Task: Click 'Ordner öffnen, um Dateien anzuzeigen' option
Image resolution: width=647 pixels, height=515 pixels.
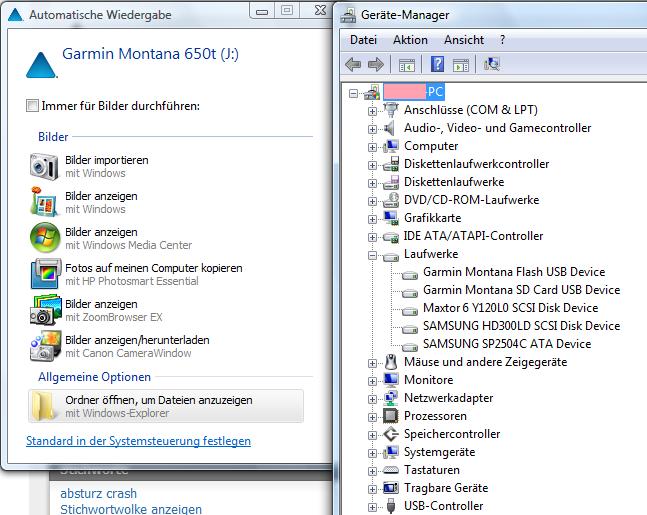Action: pyautogui.click(x=166, y=406)
